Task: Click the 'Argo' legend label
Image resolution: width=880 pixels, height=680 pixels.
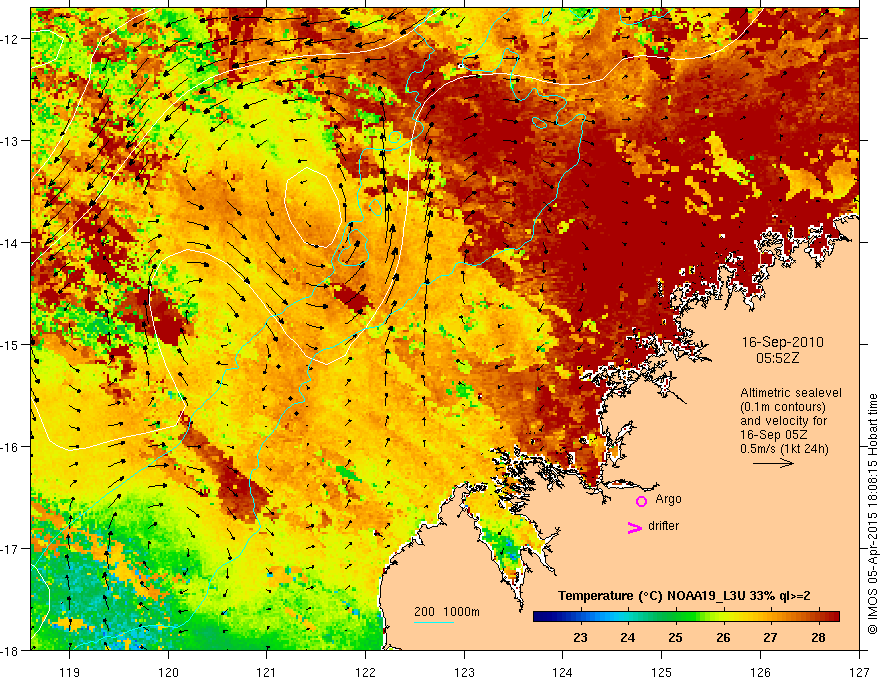Action: pyautogui.click(x=668, y=499)
